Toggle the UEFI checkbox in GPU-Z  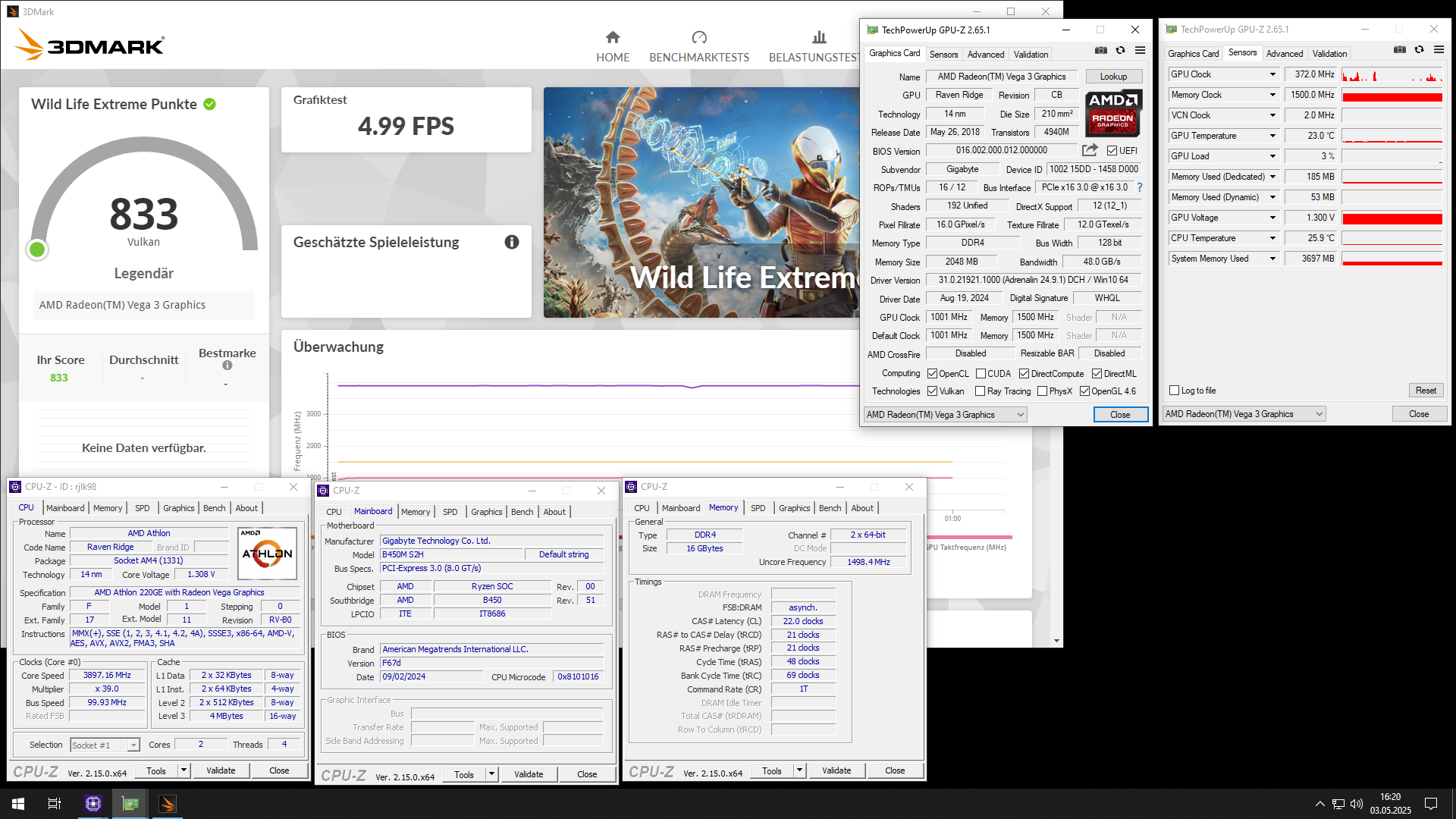[1112, 151]
